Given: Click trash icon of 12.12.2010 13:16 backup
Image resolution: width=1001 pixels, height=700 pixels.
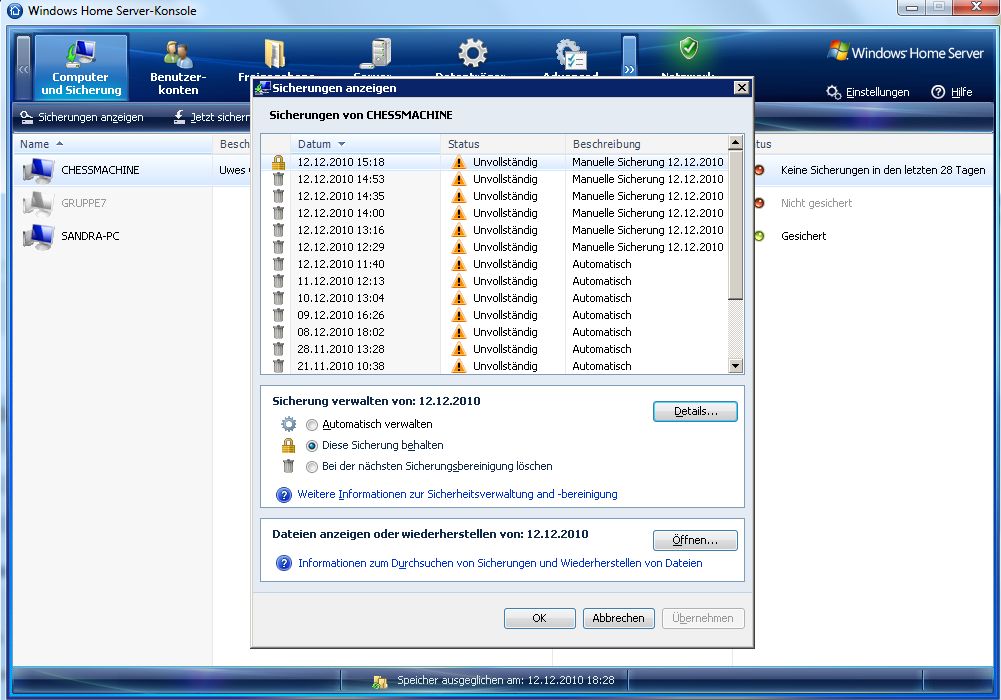Looking at the screenshot, I should (x=278, y=230).
